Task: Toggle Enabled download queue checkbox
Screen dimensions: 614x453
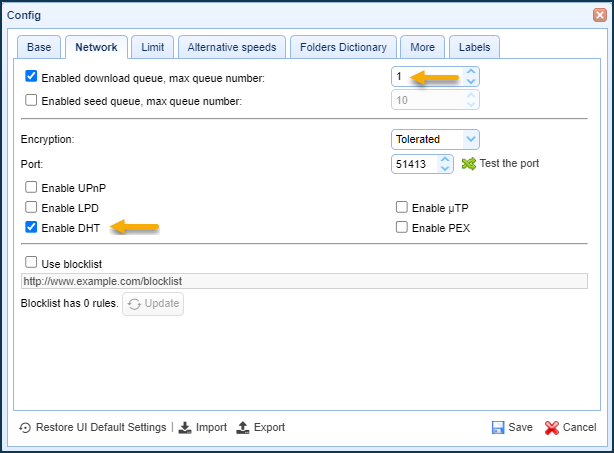Action: coord(31,76)
